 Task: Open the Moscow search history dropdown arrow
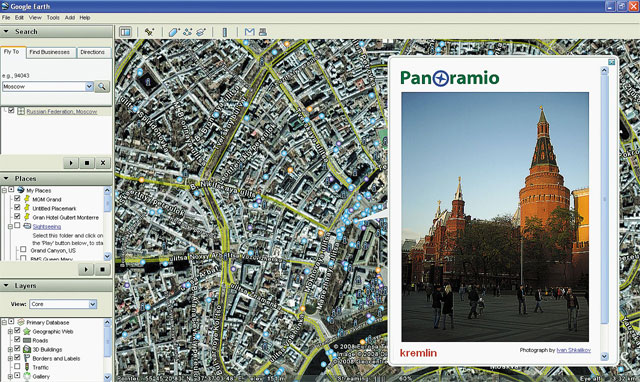pyautogui.click(x=89, y=86)
